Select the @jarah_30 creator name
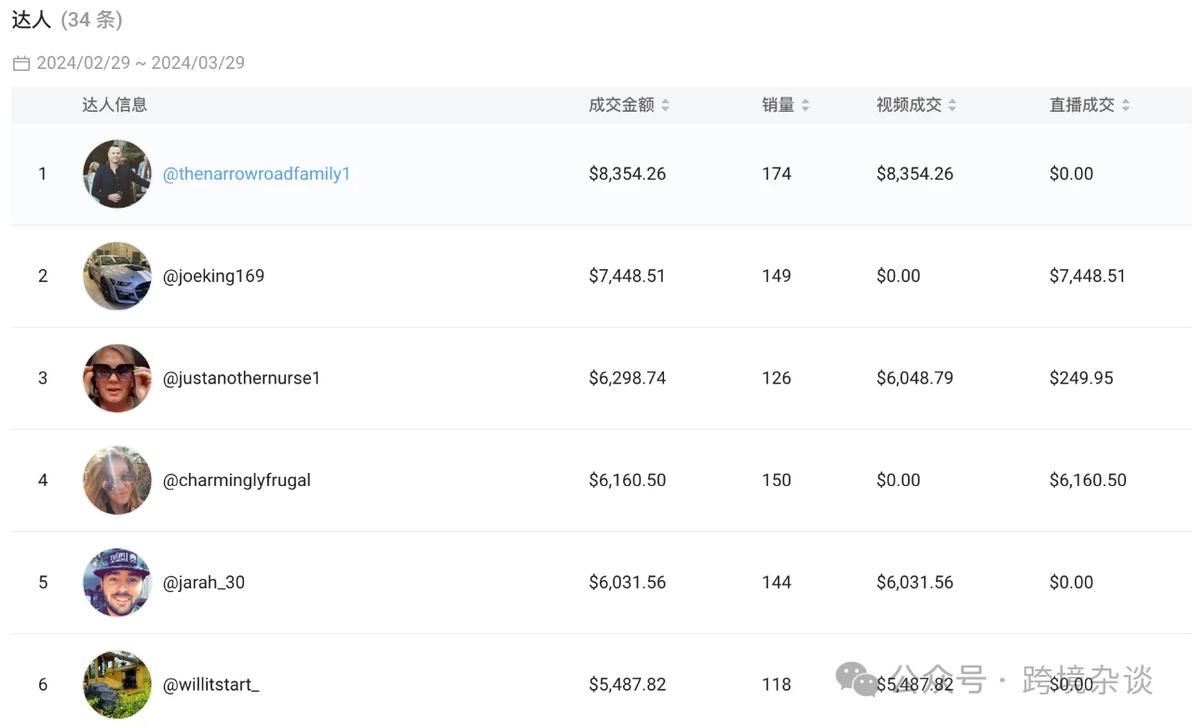 (x=203, y=582)
